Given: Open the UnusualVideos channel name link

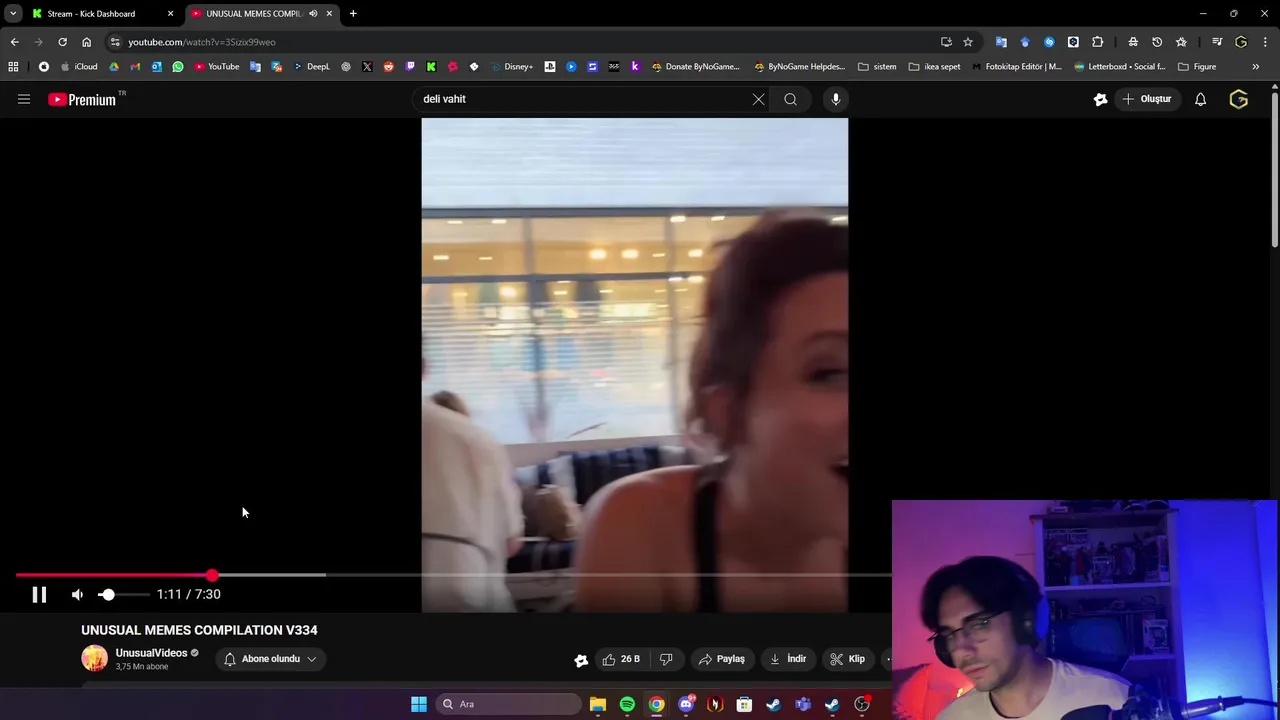Looking at the screenshot, I should pyautogui.click(x=151, y=653).
